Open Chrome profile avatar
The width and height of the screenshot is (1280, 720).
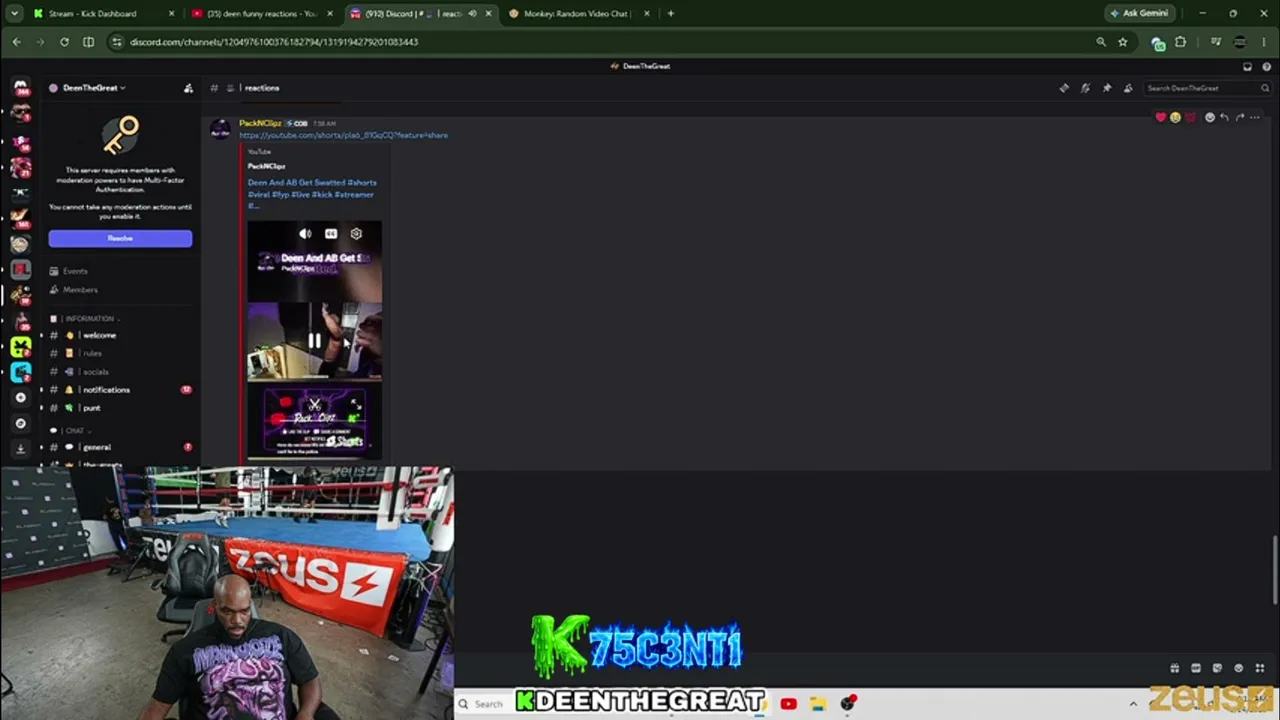pyautogui.click(x=1240, y=42)
